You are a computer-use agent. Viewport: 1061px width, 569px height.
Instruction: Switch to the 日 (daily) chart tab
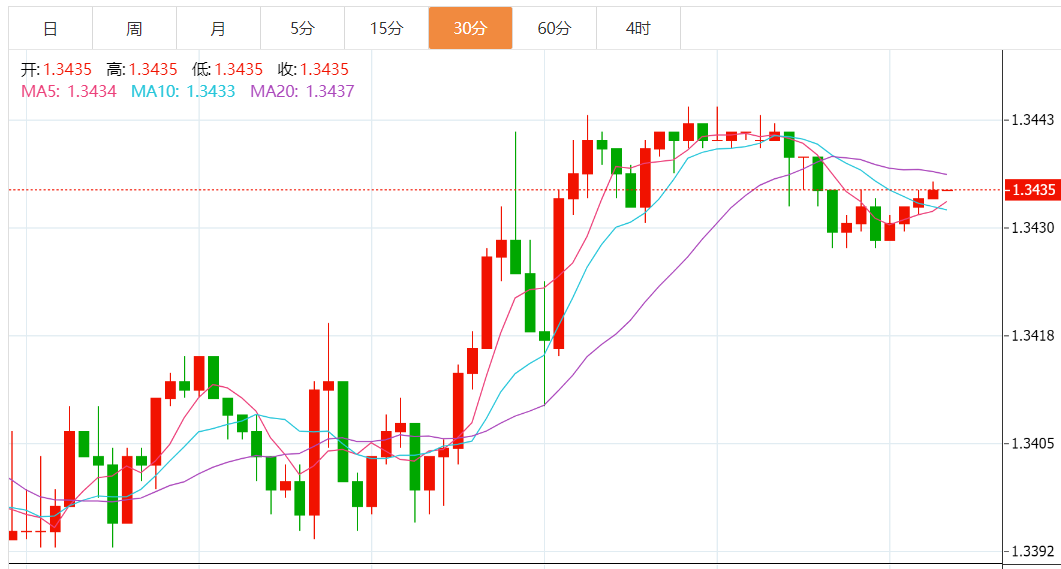(x=50, y=28)
